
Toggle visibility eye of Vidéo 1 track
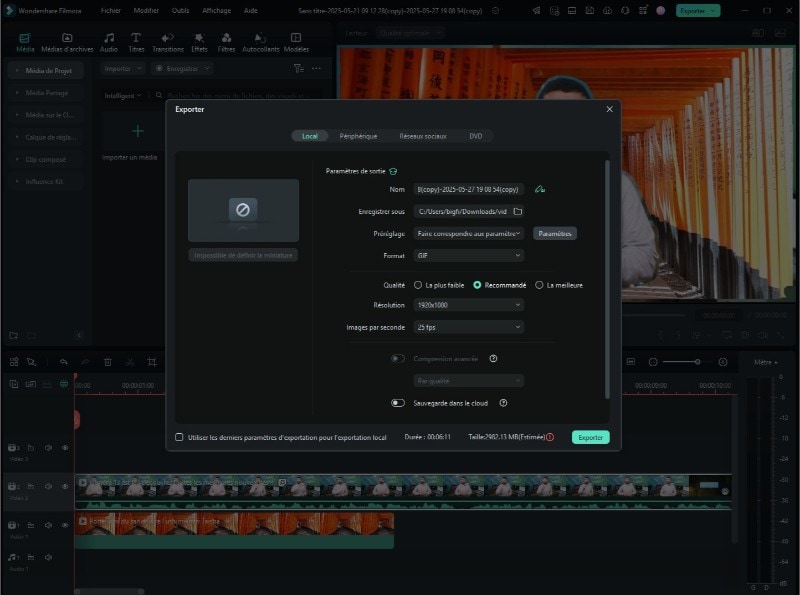(x=65, y=525)
